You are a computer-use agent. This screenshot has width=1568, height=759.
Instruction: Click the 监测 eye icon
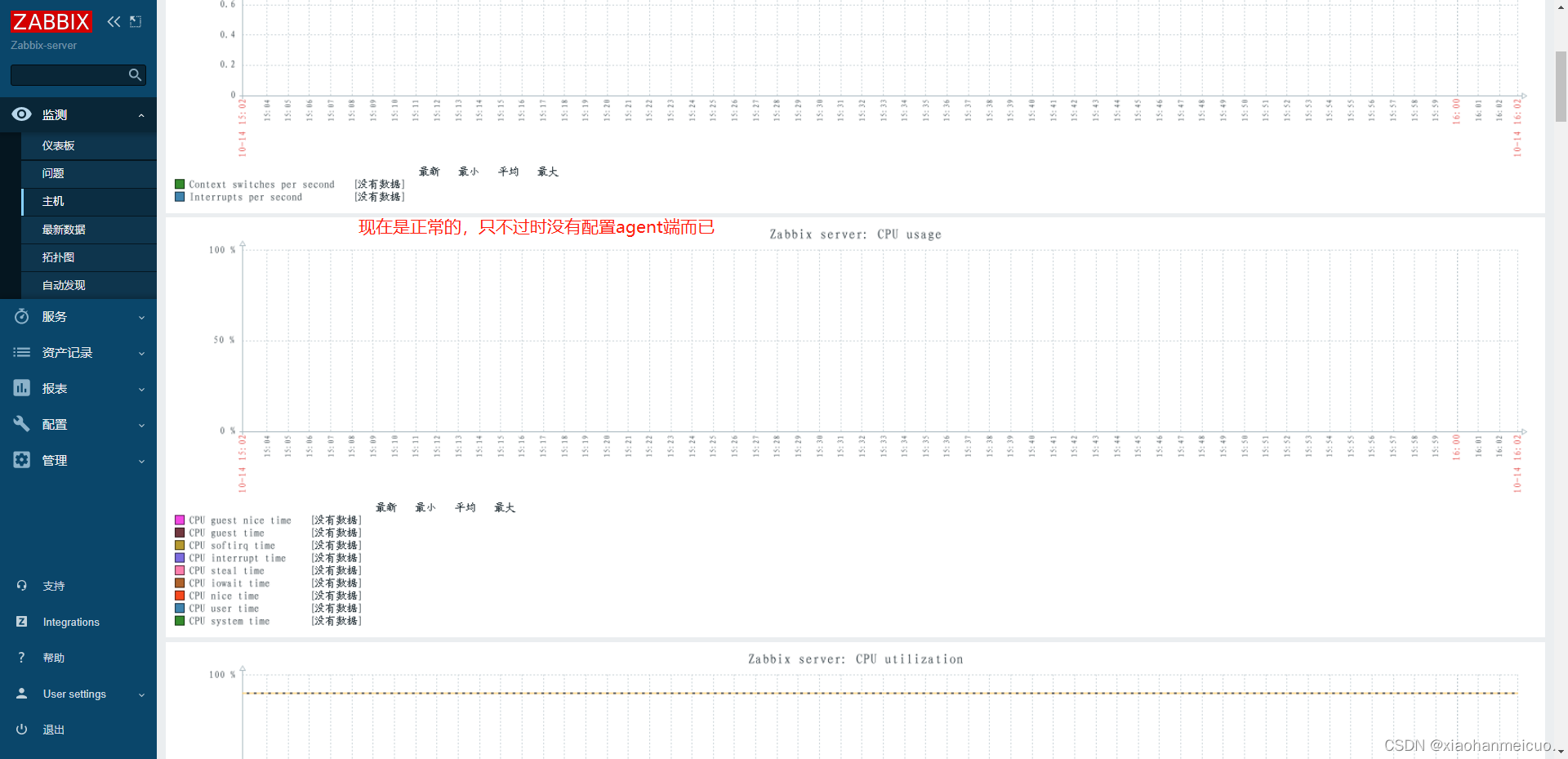22,114
